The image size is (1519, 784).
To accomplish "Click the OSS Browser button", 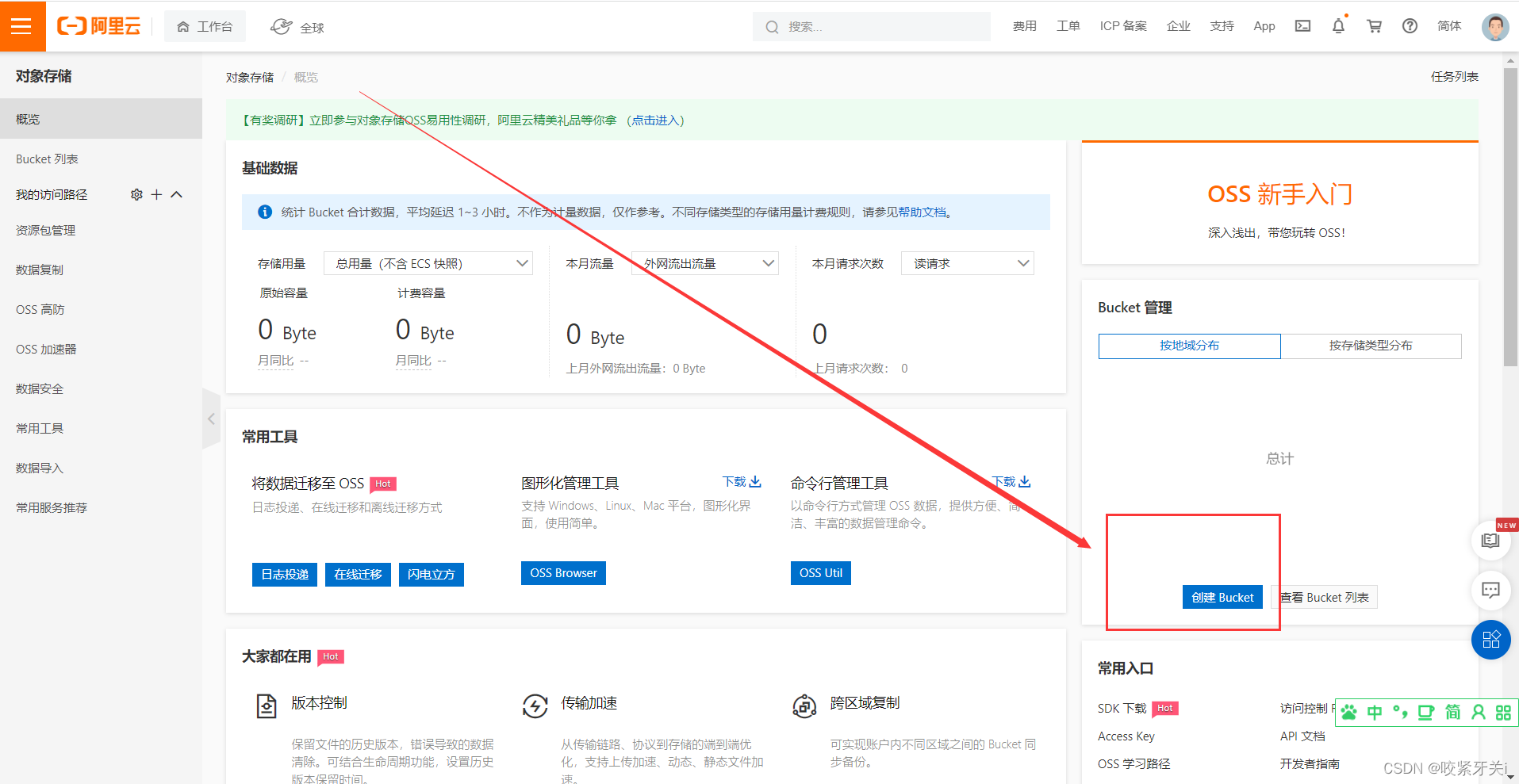I will [x=563, y=573].
